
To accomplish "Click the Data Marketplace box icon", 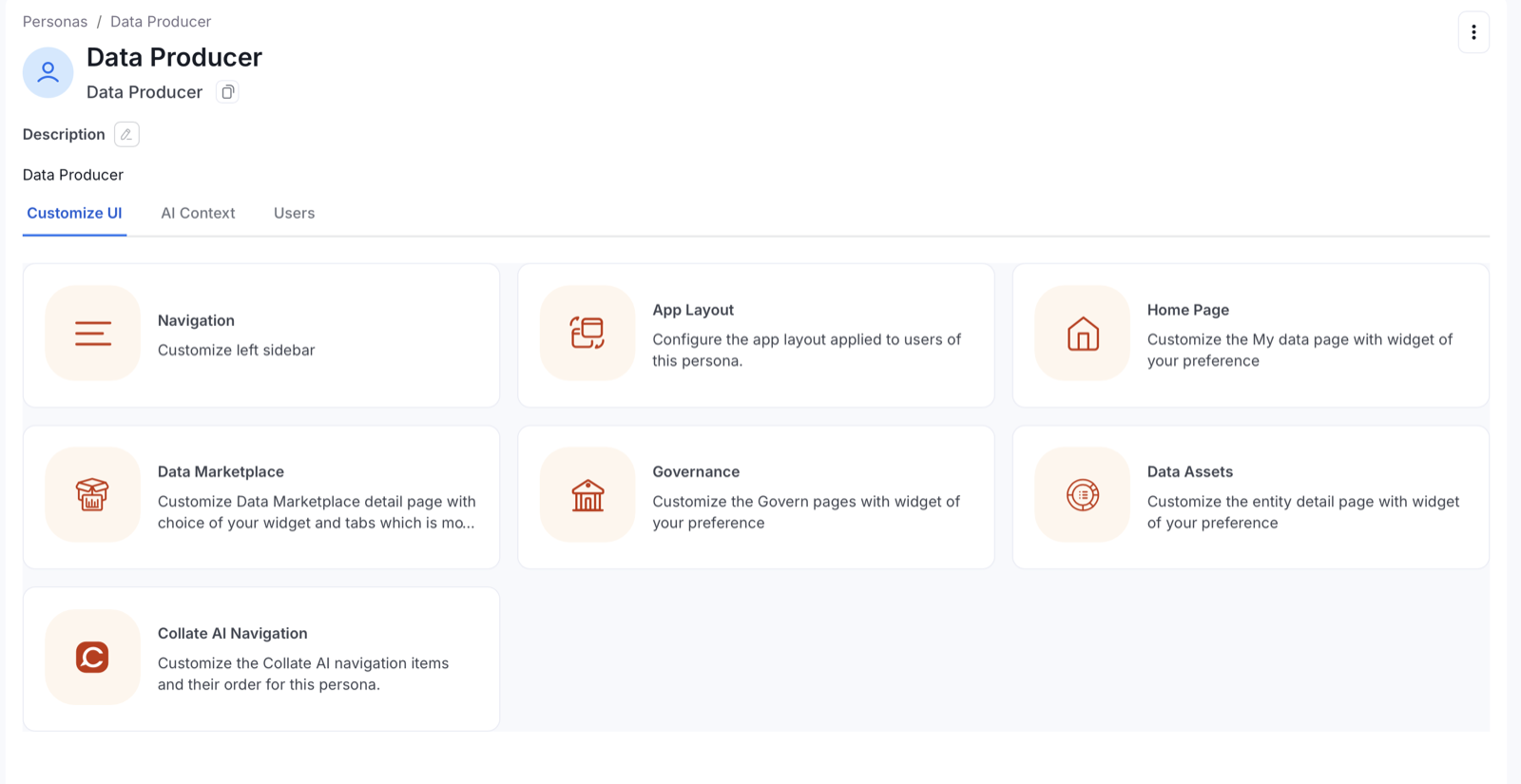I will 93,494.
